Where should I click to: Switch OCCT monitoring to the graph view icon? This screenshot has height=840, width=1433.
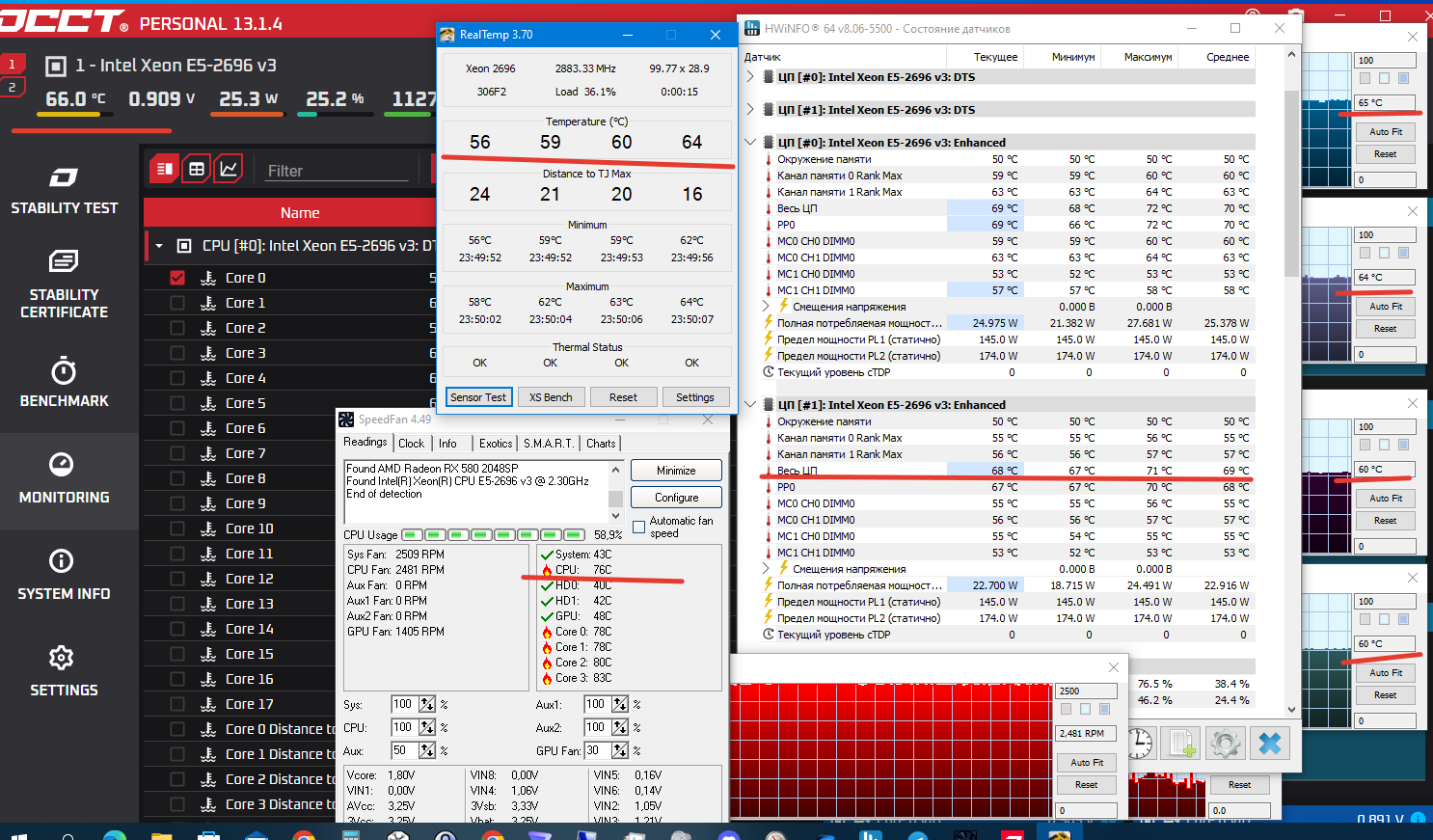click(229, 170)
